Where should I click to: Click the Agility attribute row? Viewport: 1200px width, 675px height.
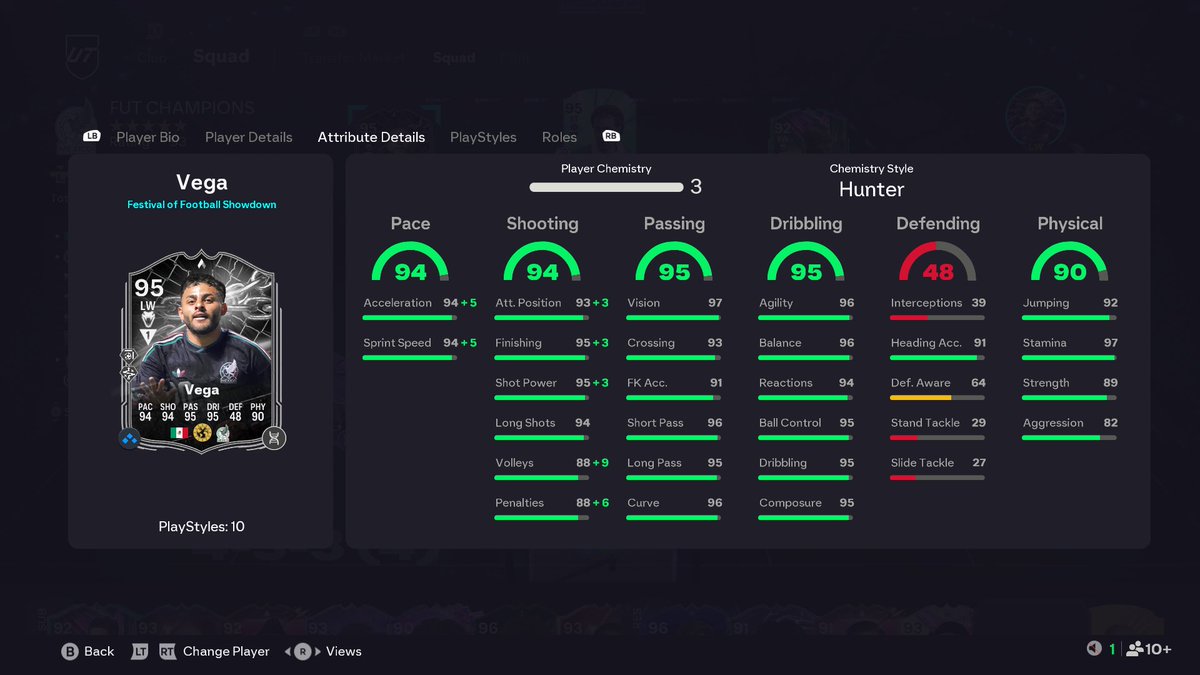806,307
